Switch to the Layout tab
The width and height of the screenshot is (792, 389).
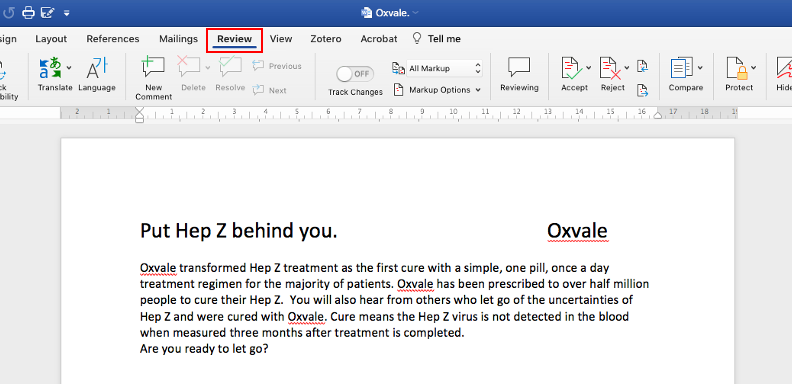(51, 39)
